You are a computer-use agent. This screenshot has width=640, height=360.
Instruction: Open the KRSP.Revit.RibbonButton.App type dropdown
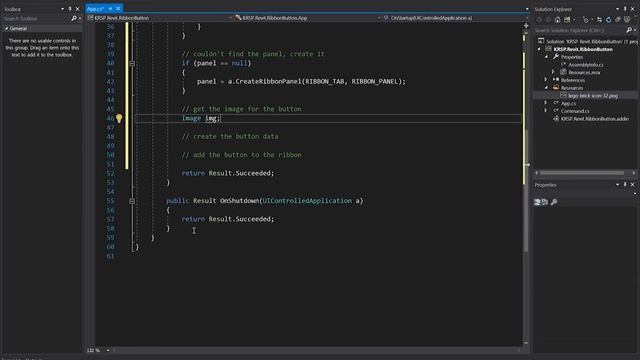[x=379, y=18]
